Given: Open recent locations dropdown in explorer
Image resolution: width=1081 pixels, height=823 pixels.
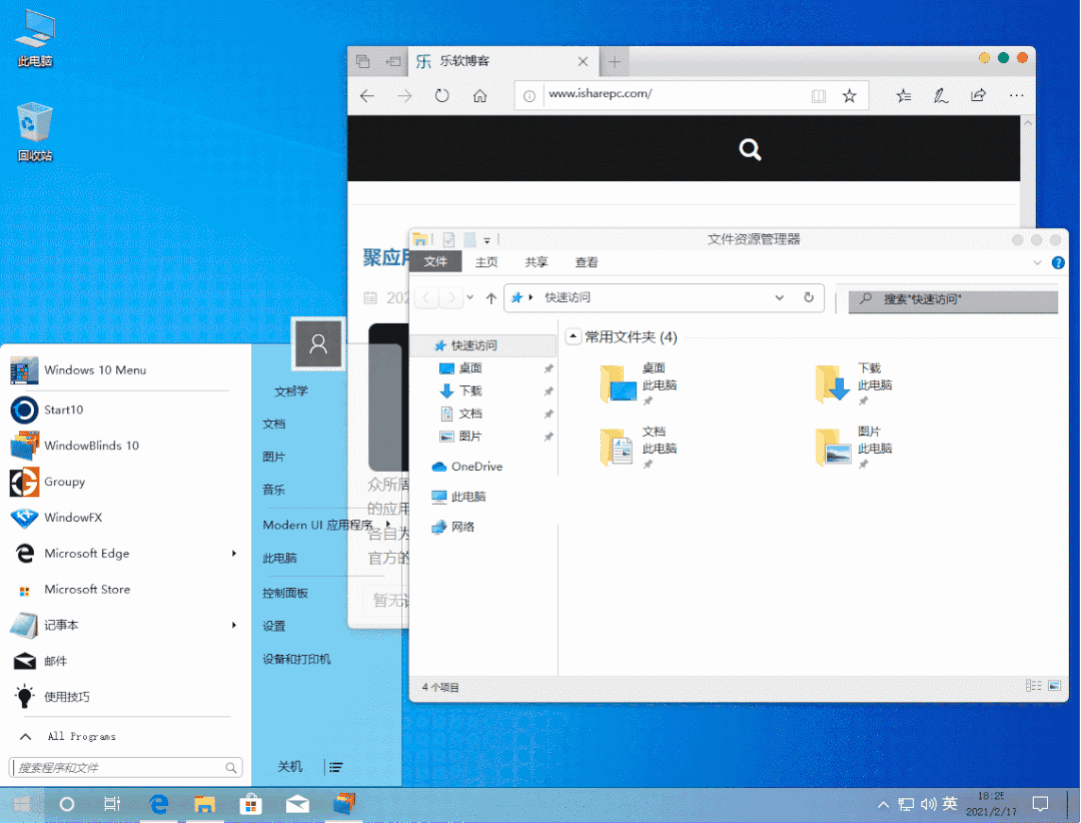Looking at the screenshot, I should point(470,298).
